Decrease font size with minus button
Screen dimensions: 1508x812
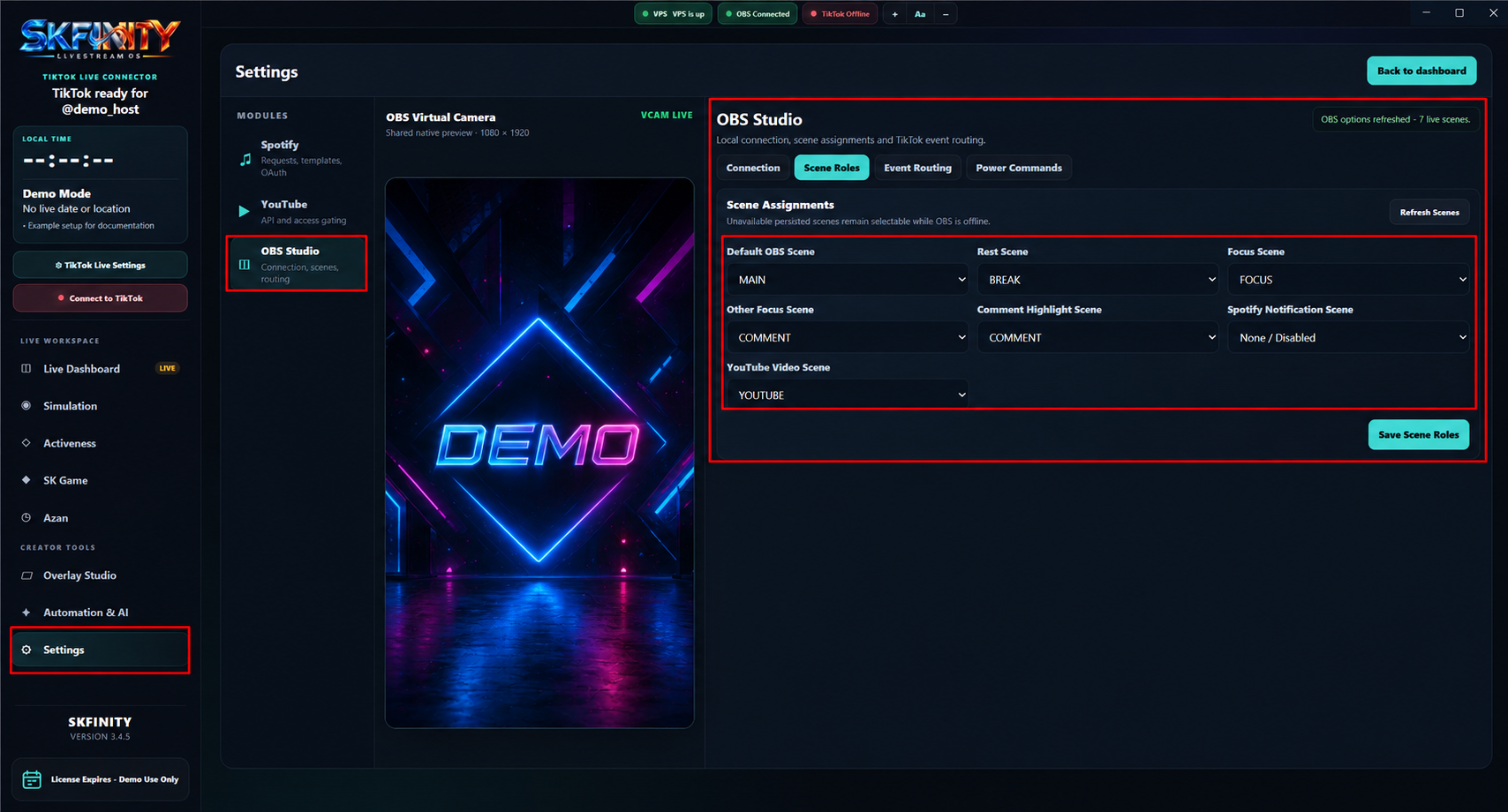click(x=946, y=14)
